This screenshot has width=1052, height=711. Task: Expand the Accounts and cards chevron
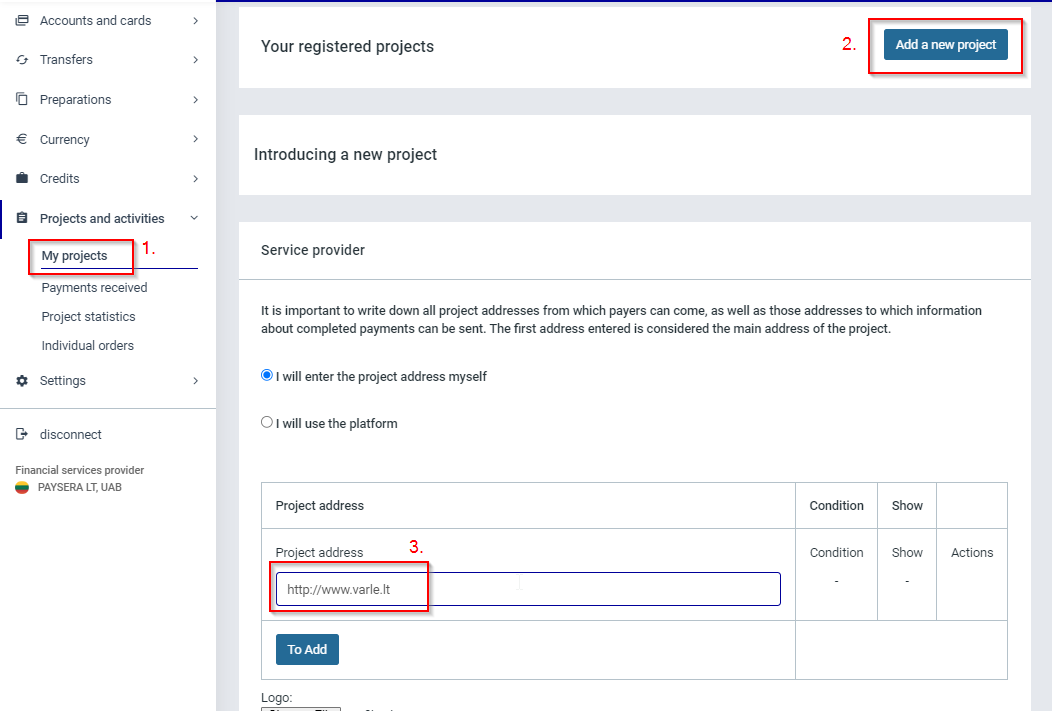pyautogui.click(x=195, y=20)
